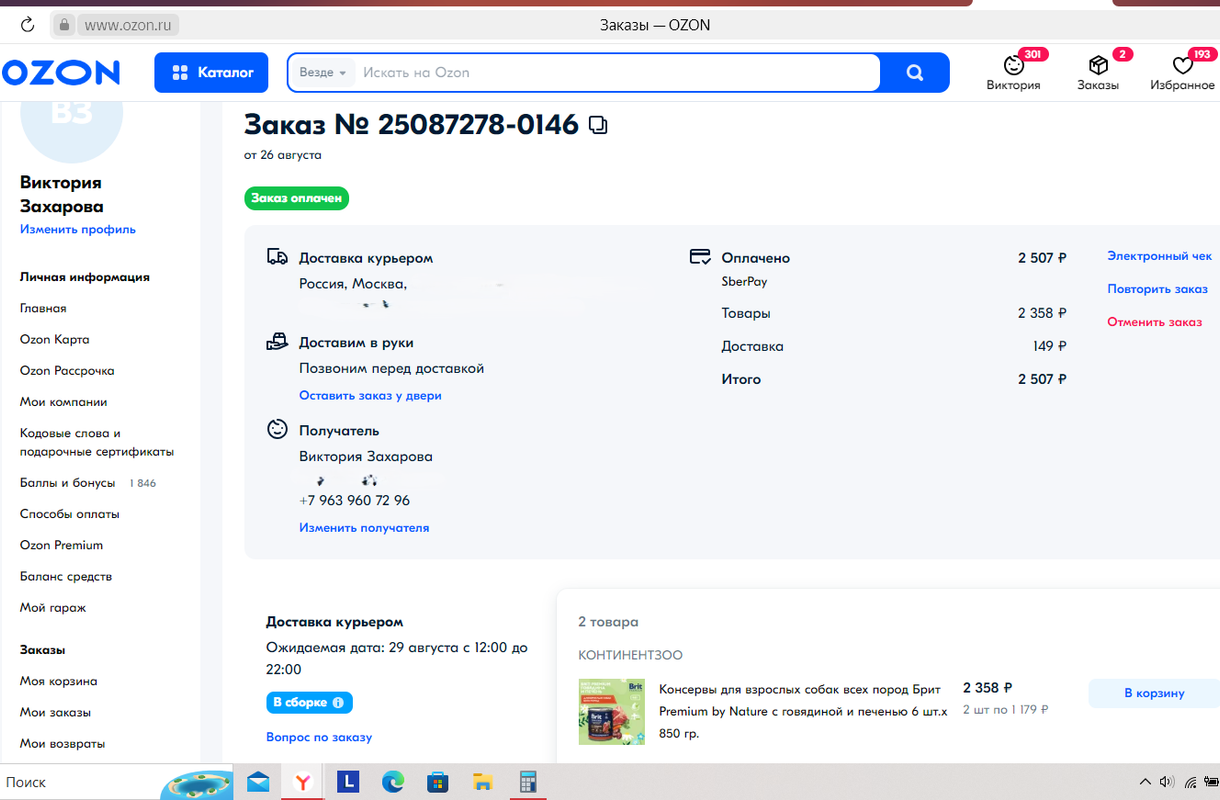Open Баланс средств in the sidebar

[x=66, y=576]
